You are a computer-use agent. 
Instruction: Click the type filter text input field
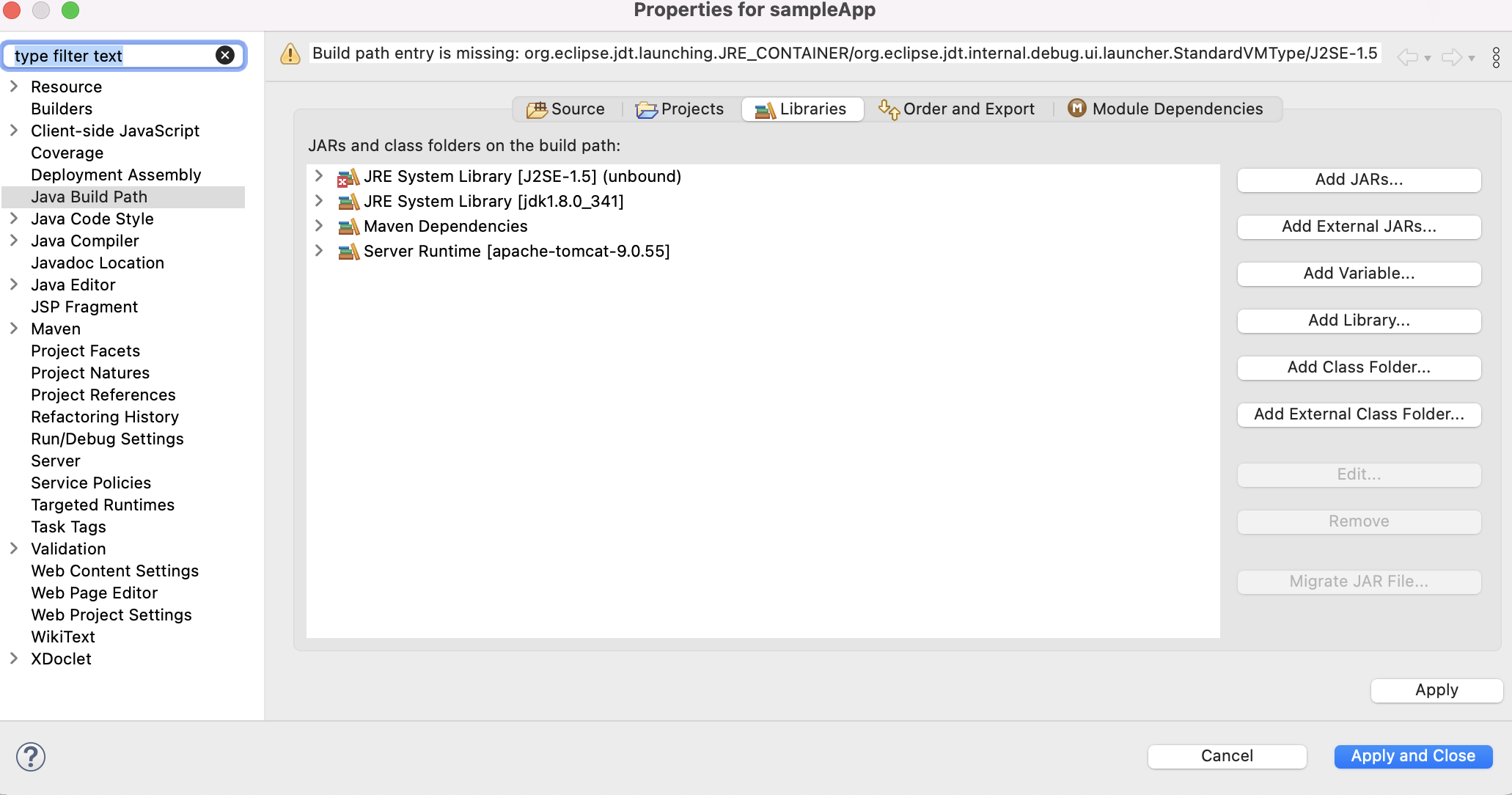pyautogui.click(x=123, y=55)
